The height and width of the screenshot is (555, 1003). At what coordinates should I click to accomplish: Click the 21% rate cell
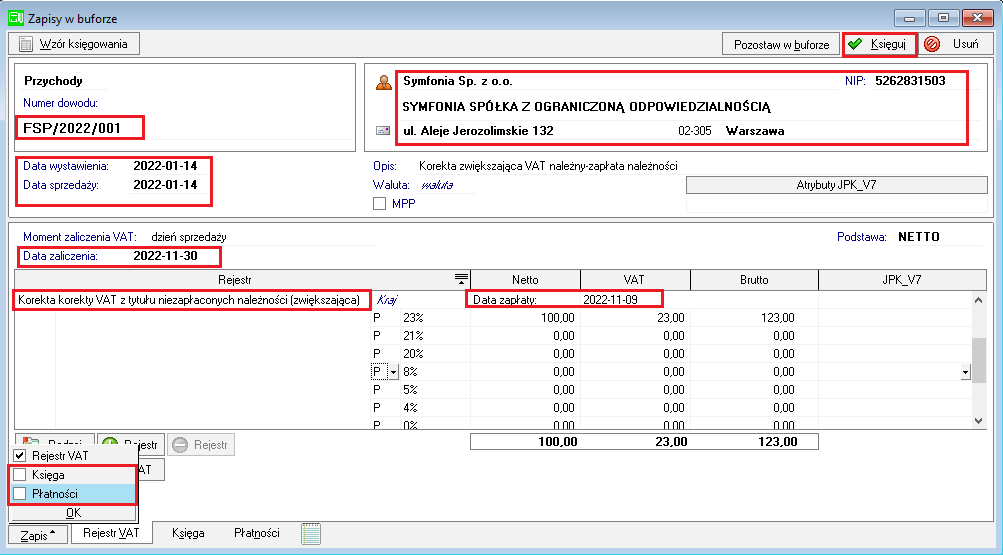pos(435,336)
